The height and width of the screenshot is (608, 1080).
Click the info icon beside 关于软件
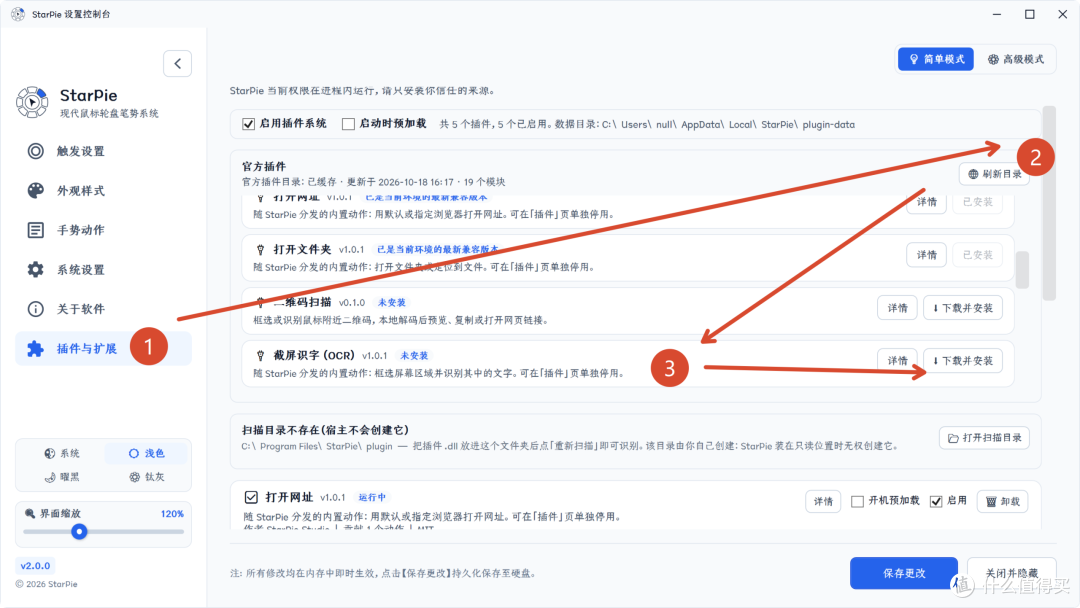(35, 309)
